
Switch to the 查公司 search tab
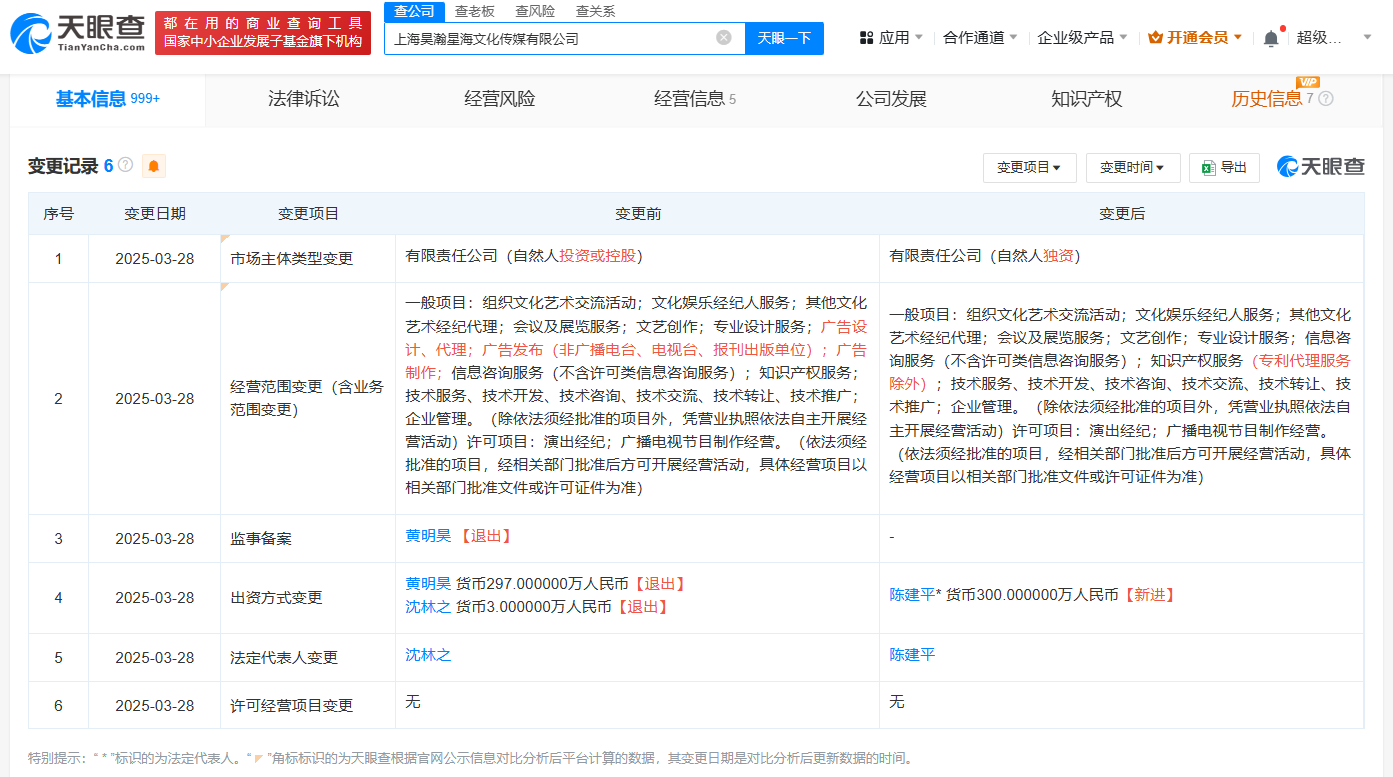click(x=414, y=11)
